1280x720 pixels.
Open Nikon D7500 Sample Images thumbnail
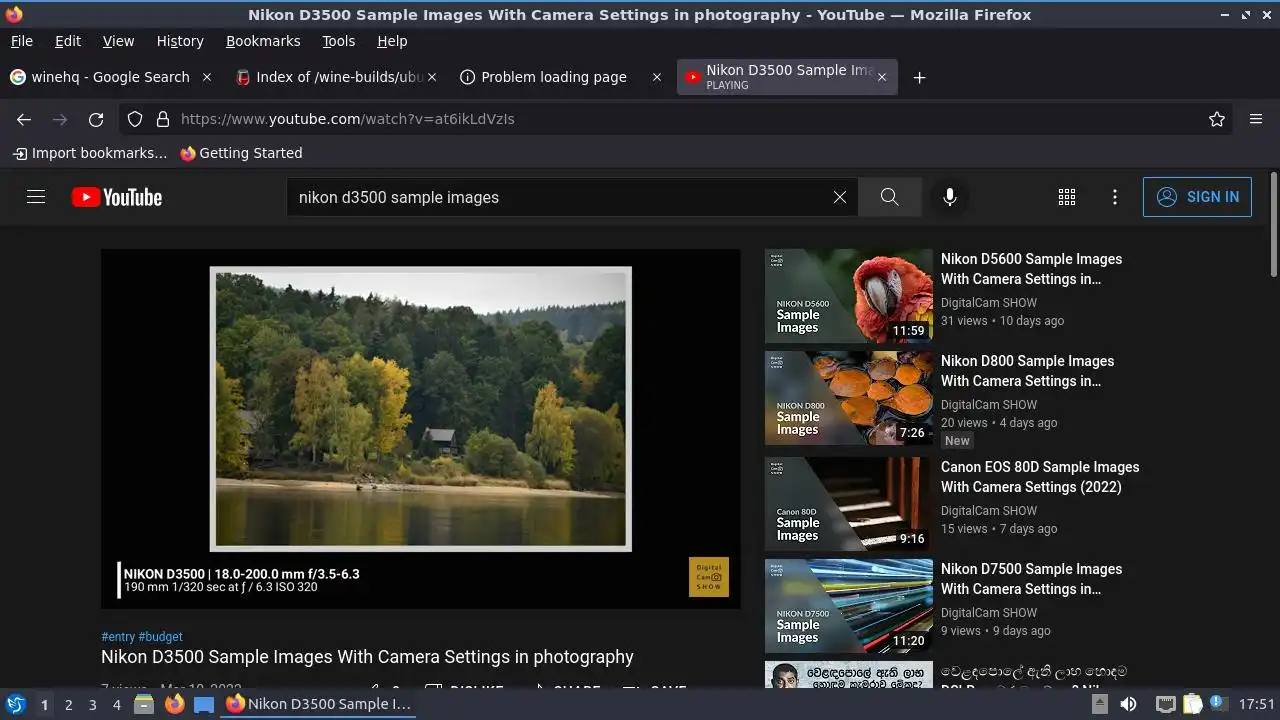[849, 606]
